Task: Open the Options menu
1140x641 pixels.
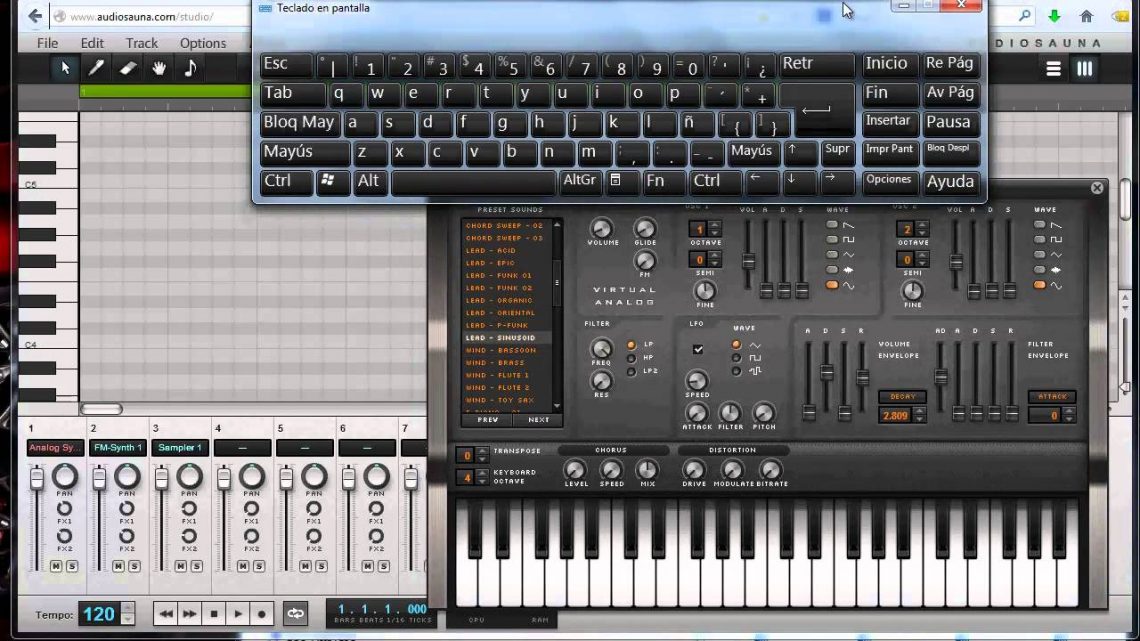Action: (203, 43)
